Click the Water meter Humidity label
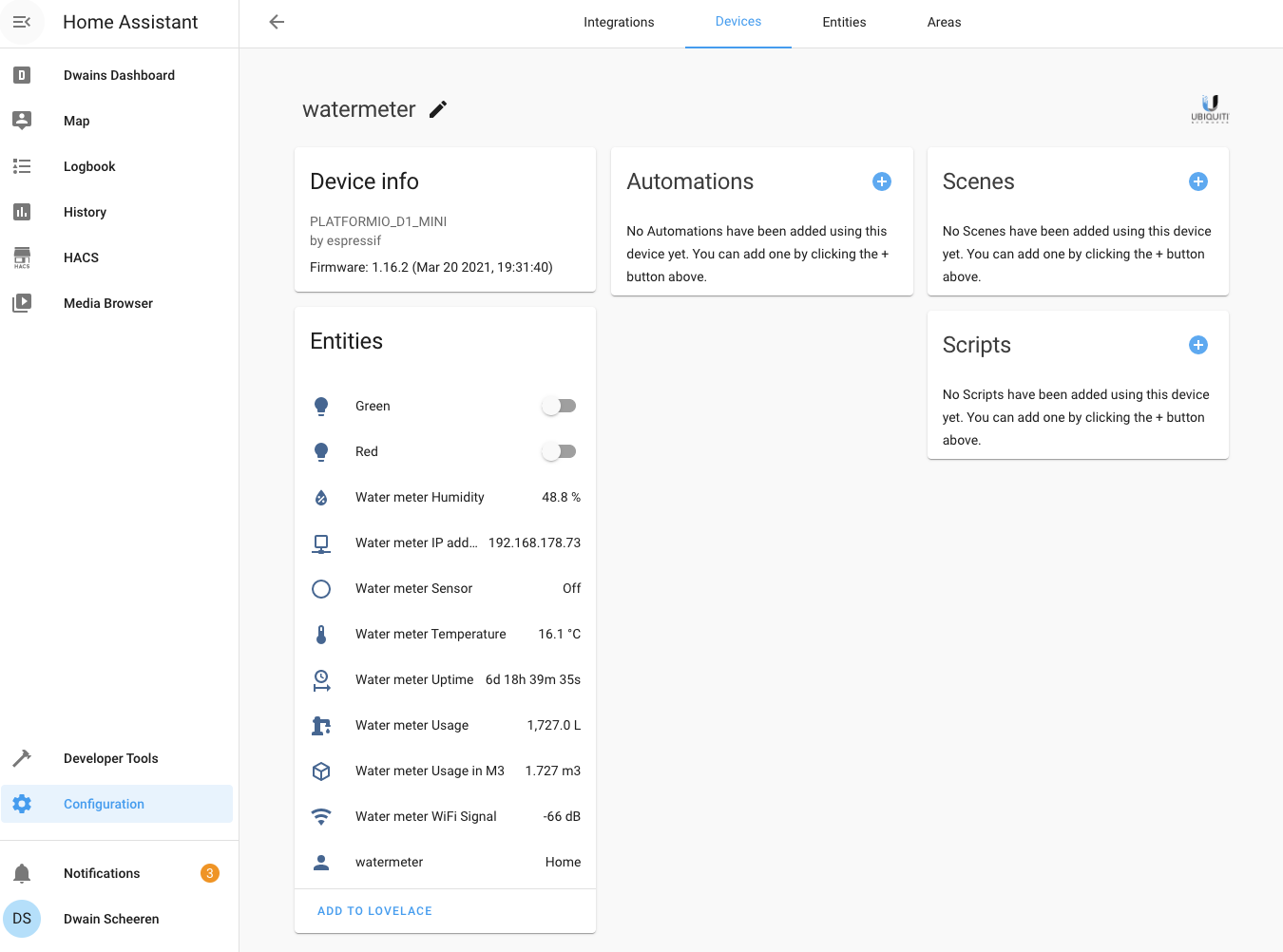1283x952 pixels. (419, 497)
